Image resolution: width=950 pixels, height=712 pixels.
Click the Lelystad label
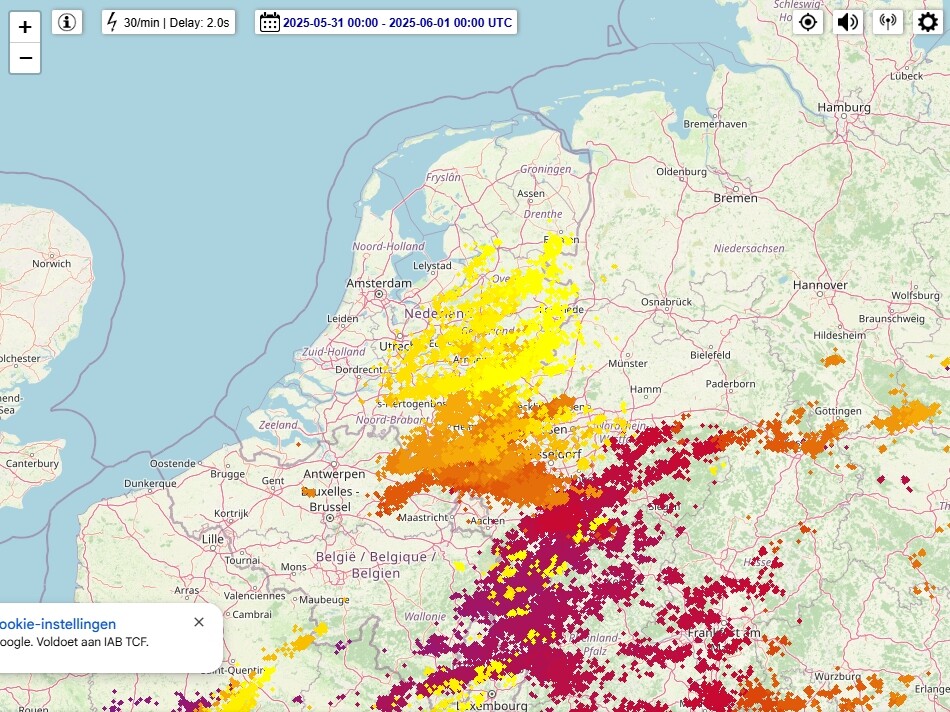[x=432, y=265]
